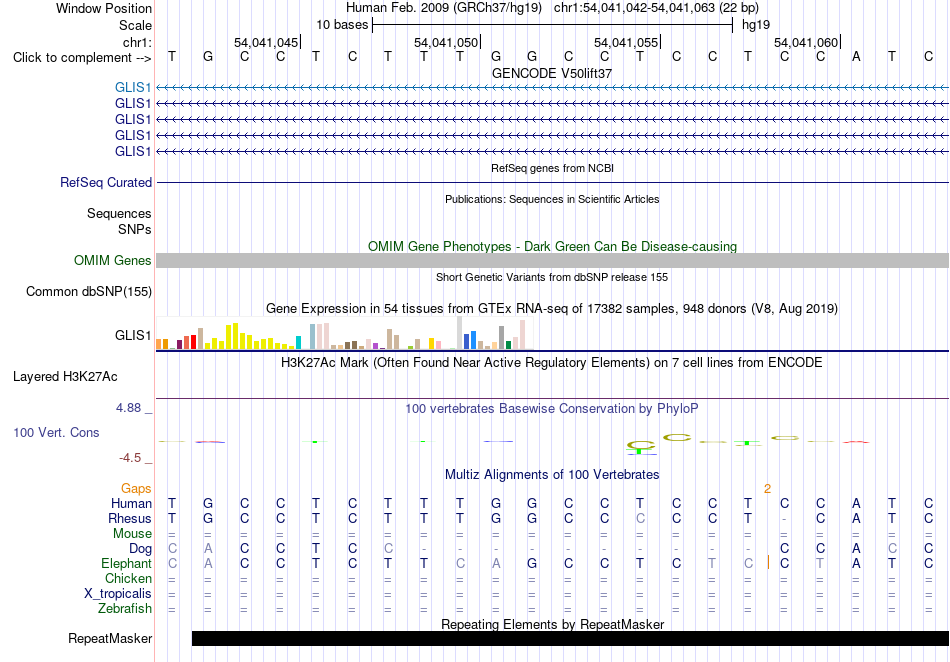The width and height of the screenshot is (950, 662).
Task: Click the 'chr1:' ruler label
Action: [138, 42]
